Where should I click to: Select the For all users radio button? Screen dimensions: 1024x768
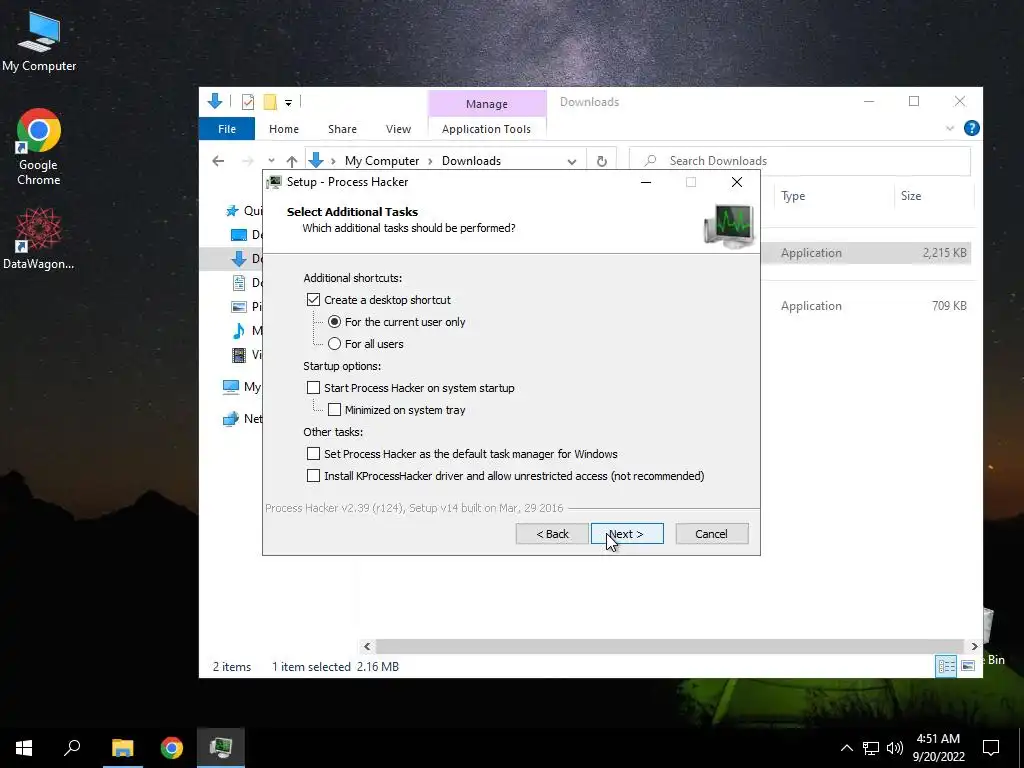click(x=334, y=344)
